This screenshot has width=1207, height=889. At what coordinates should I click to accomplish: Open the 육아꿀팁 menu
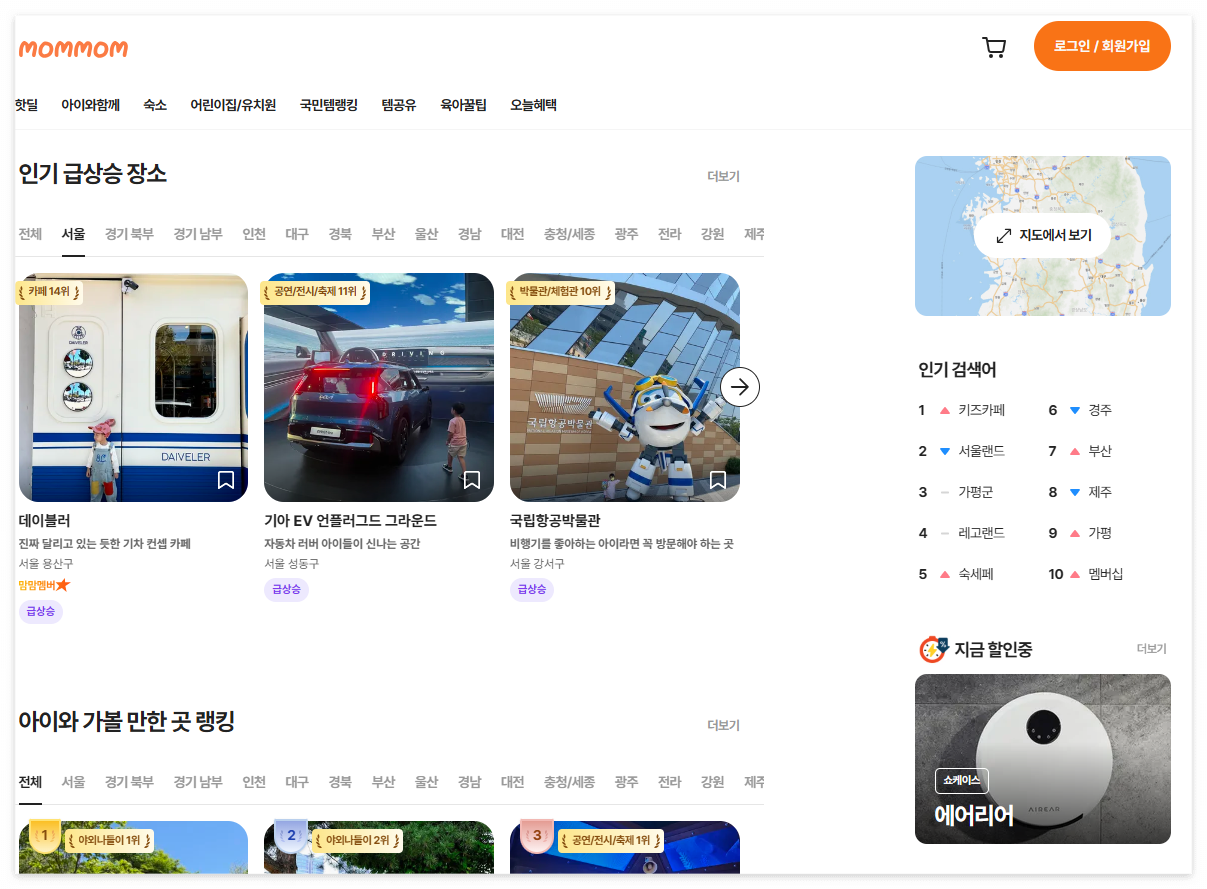463,104
